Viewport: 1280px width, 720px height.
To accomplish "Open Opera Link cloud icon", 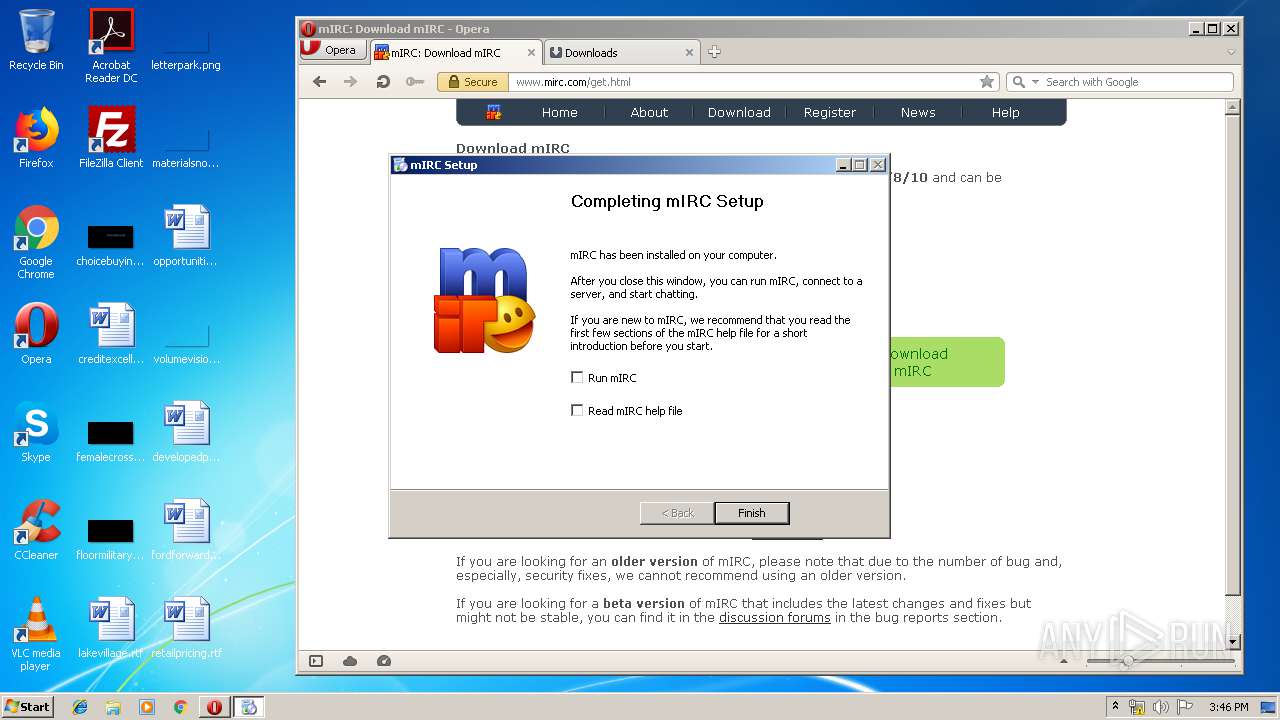I will tap(350, 661).
